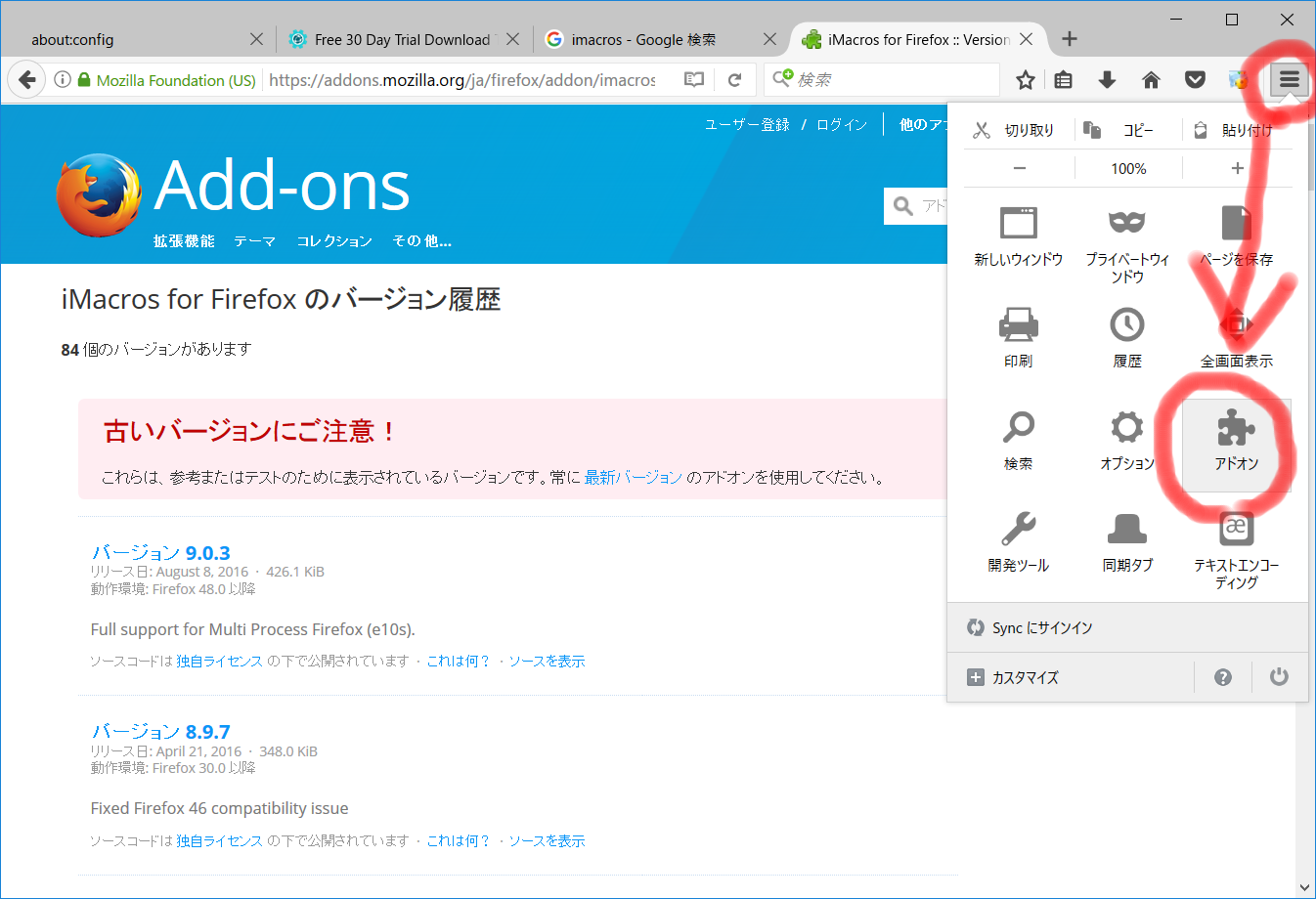Screen dimensions: 1316x899
Task: Open Synced Tabs (同期タブ)
Action: tap(1127, 541)
